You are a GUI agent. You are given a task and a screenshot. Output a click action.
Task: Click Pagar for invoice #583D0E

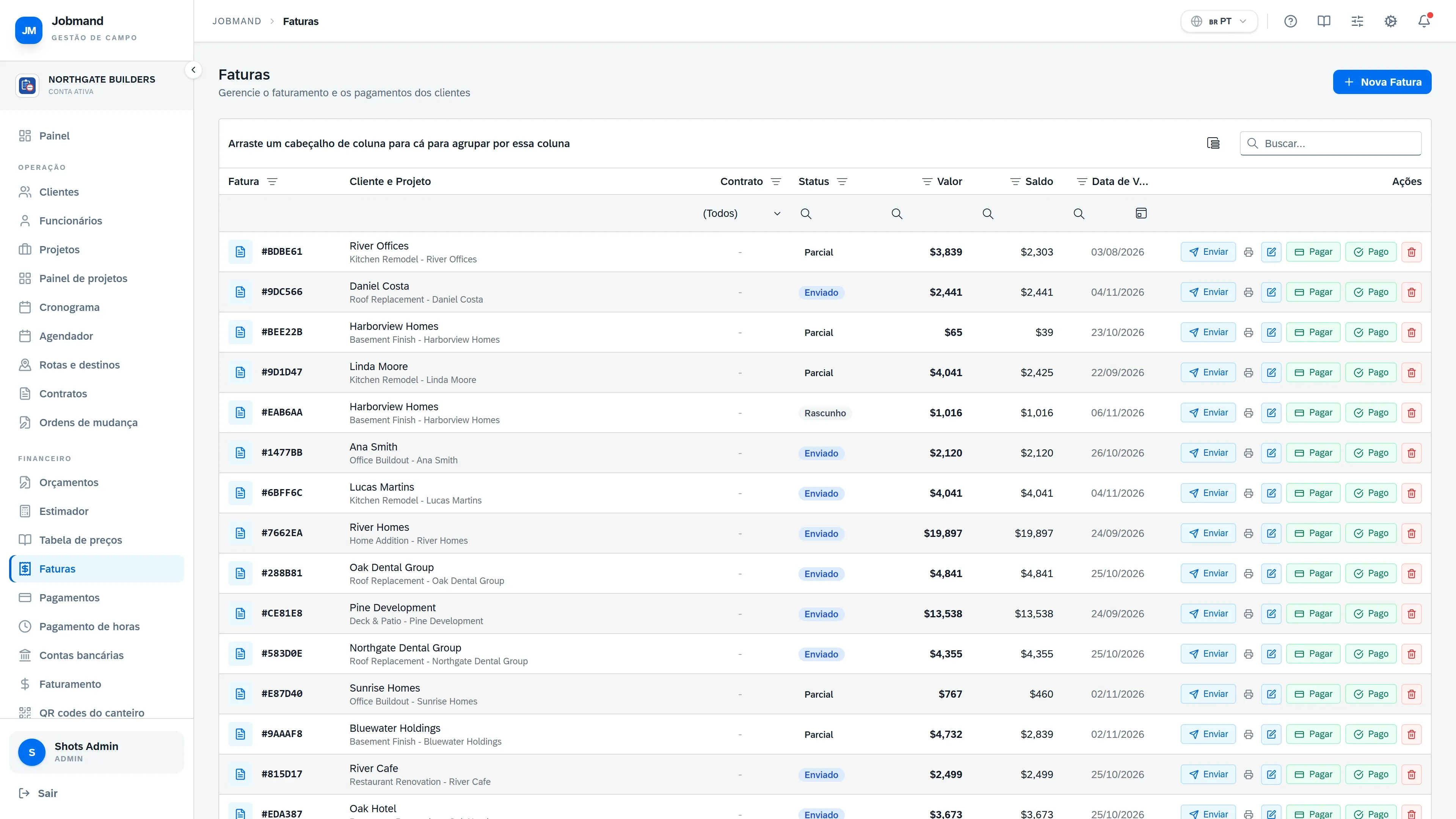(1313, 653)
